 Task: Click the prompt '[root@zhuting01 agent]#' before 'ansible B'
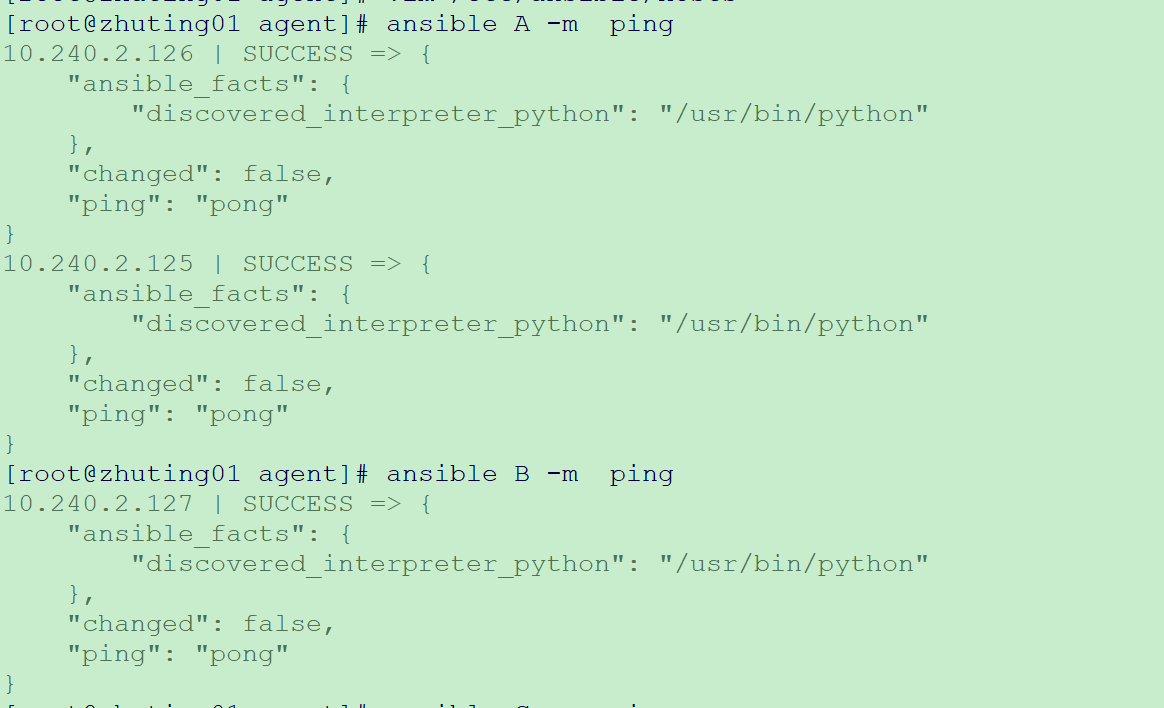pos(186,474)
